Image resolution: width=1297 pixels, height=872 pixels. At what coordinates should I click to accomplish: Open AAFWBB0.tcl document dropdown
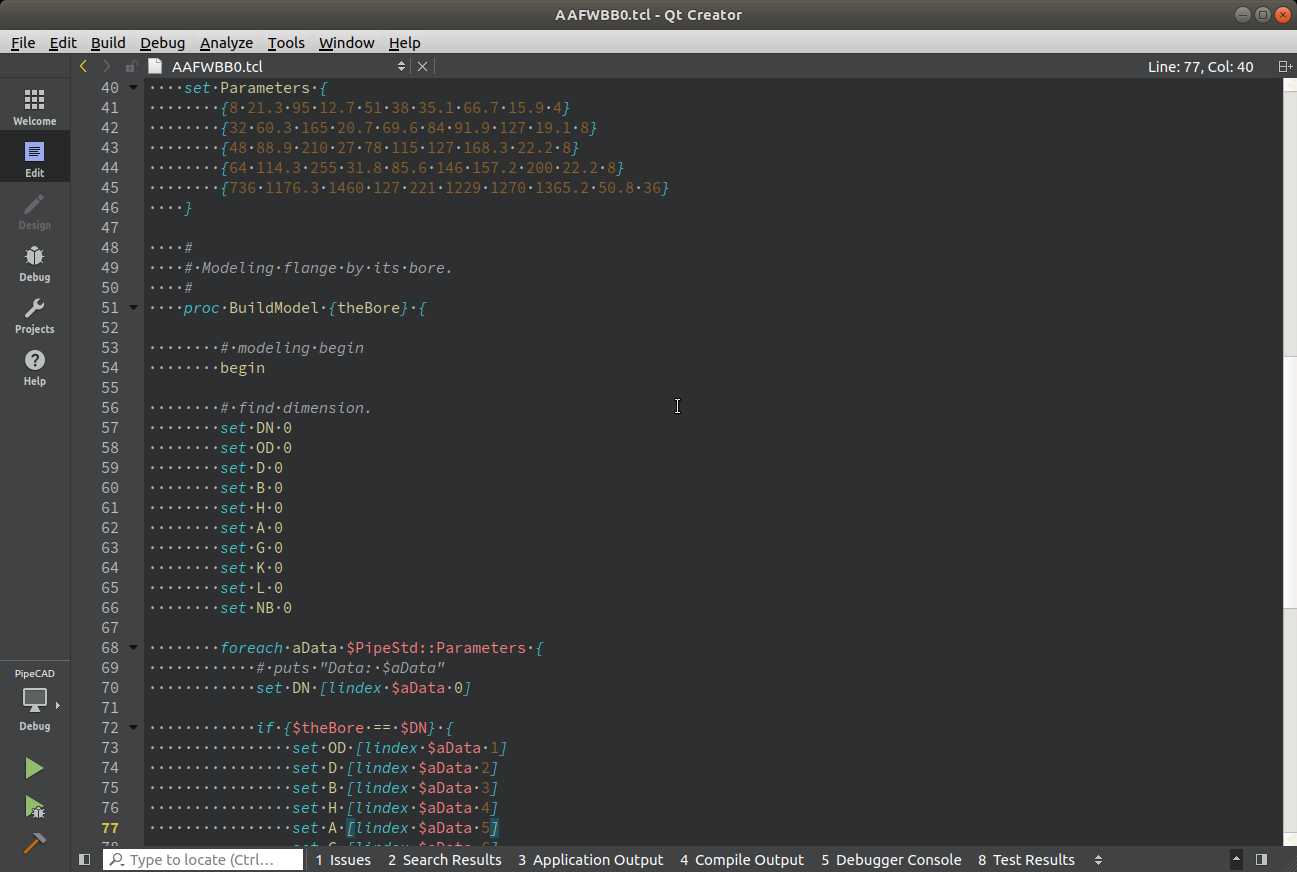pos(277,66)
